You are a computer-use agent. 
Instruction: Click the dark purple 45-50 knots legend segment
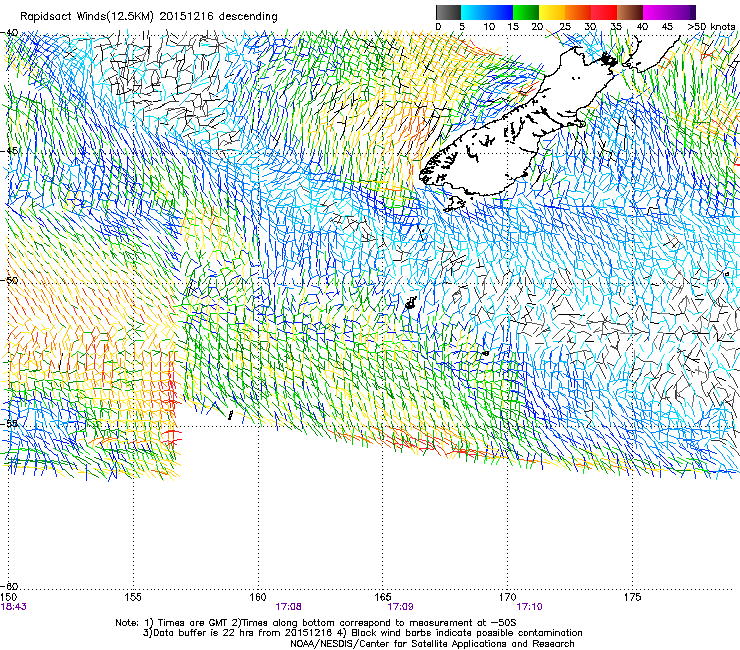(682, 12)
